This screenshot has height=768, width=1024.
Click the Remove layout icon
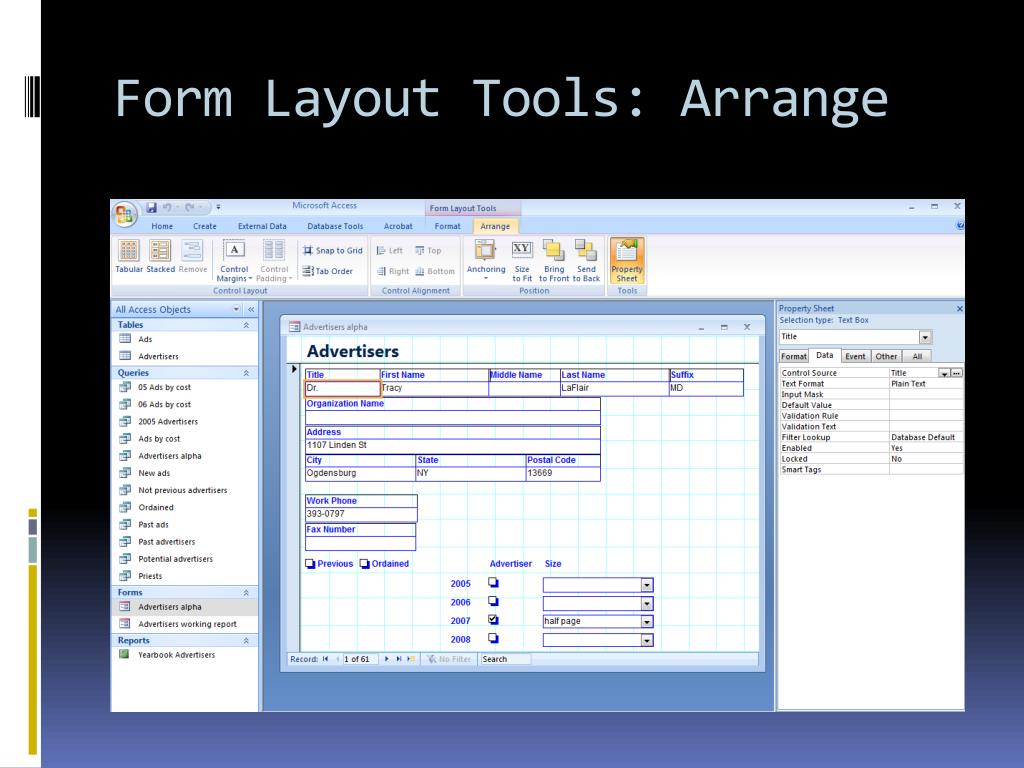point(193,257)
